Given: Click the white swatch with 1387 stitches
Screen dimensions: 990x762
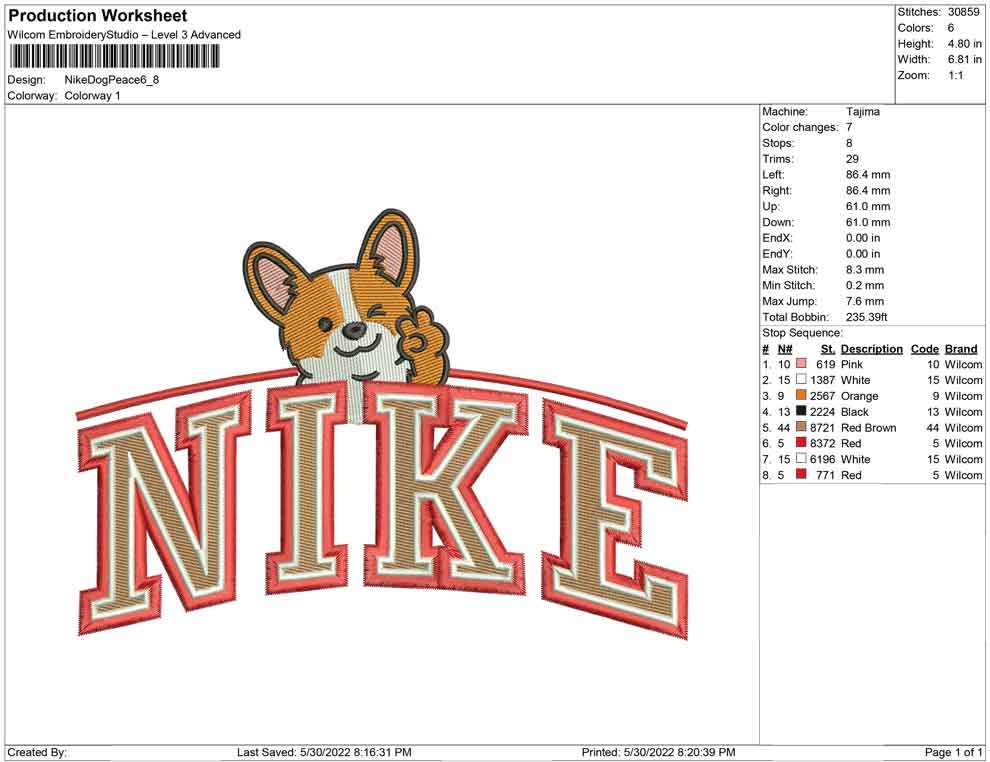Looking at the screenshot, I should 801,379.
